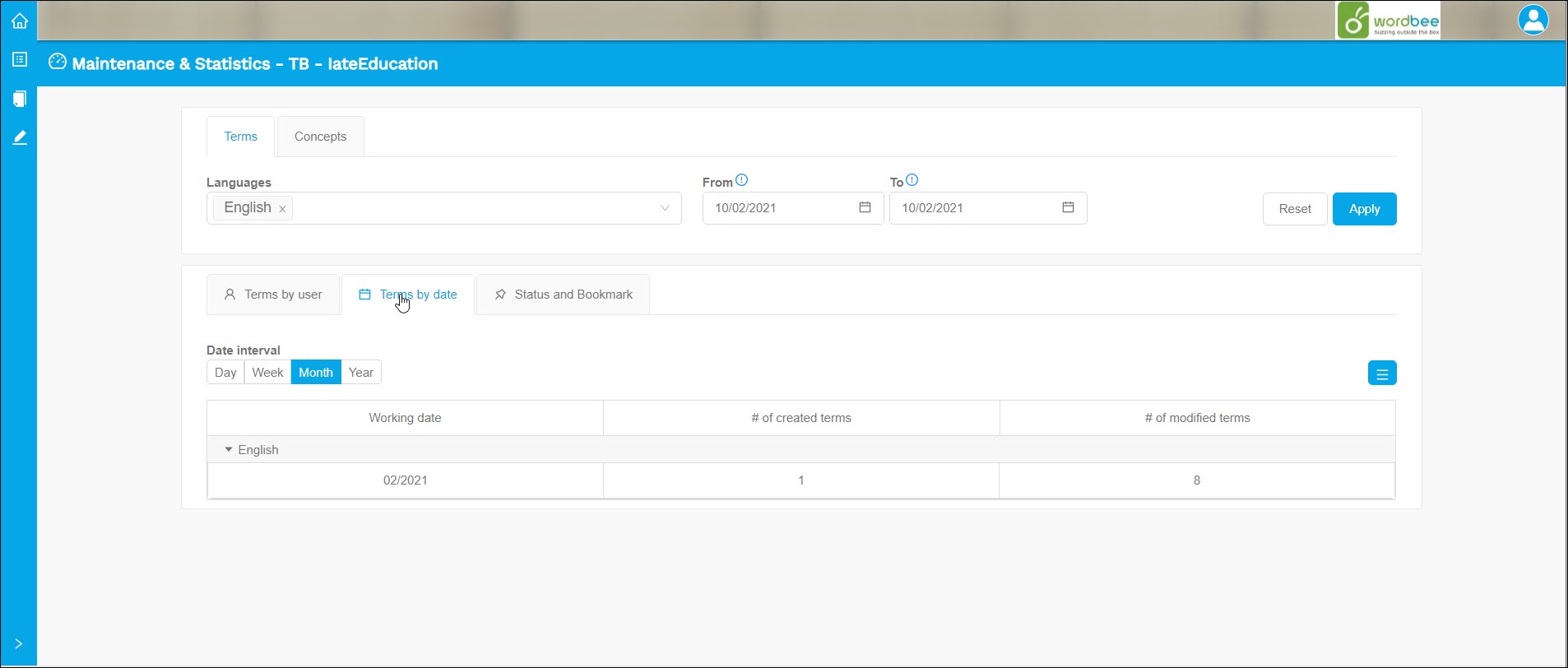This screenshot has width=1568, height=668.
Task: Expand the Languages dropdown arrow
Action: (665, 208)
